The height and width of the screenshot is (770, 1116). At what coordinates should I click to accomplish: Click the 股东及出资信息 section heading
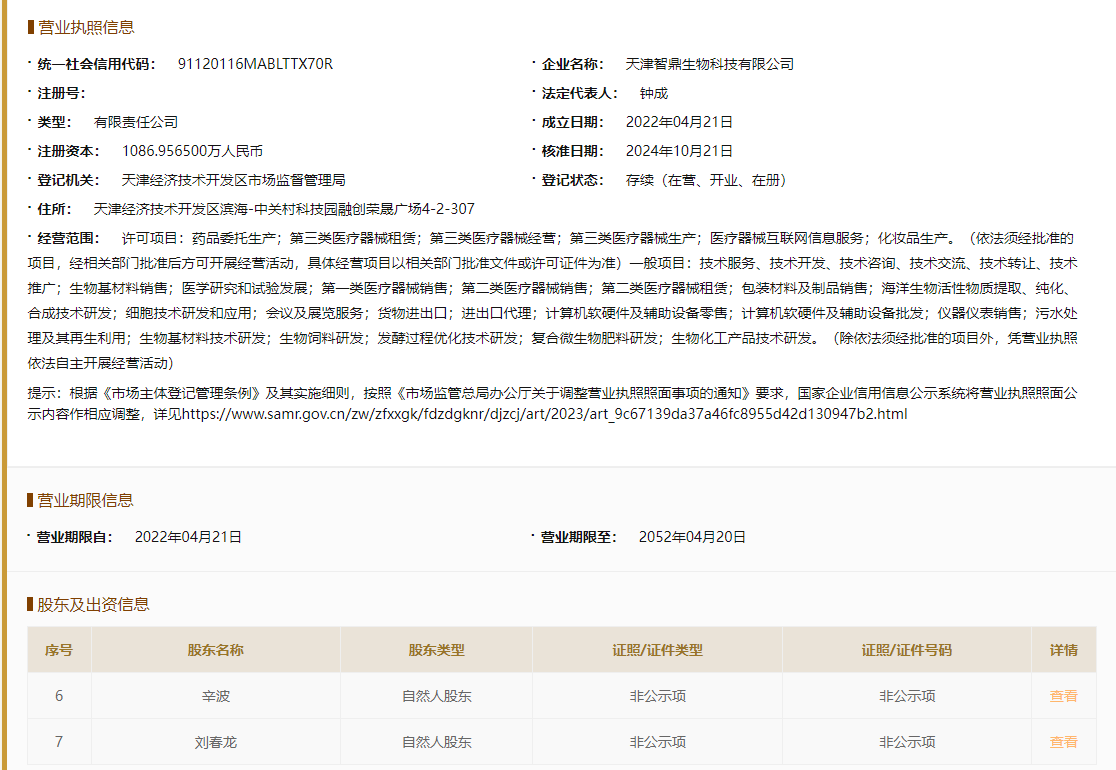pyautogui.click(x=93, y=605)
